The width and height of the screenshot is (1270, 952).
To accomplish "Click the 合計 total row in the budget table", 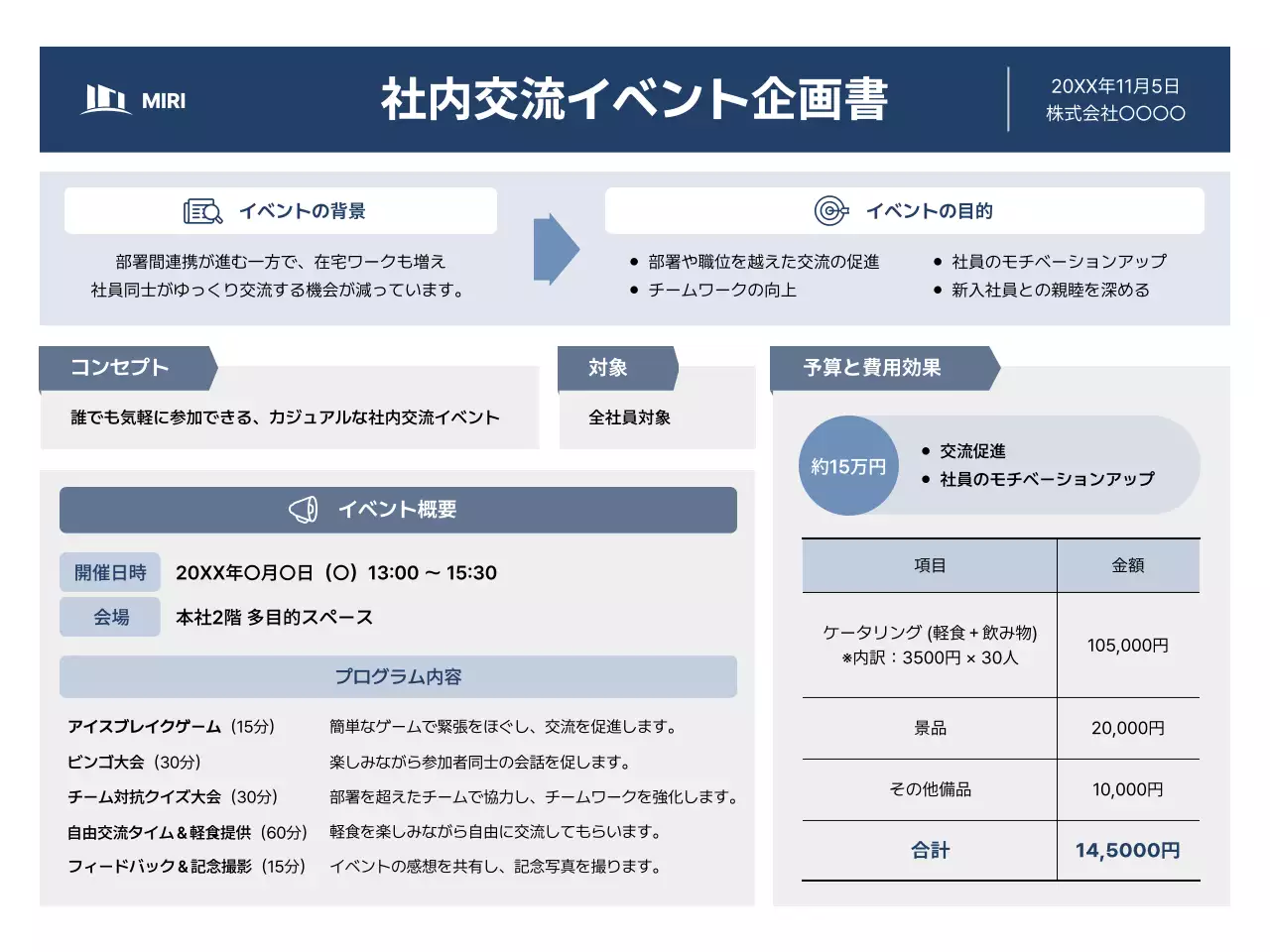I will pos(929,850).
